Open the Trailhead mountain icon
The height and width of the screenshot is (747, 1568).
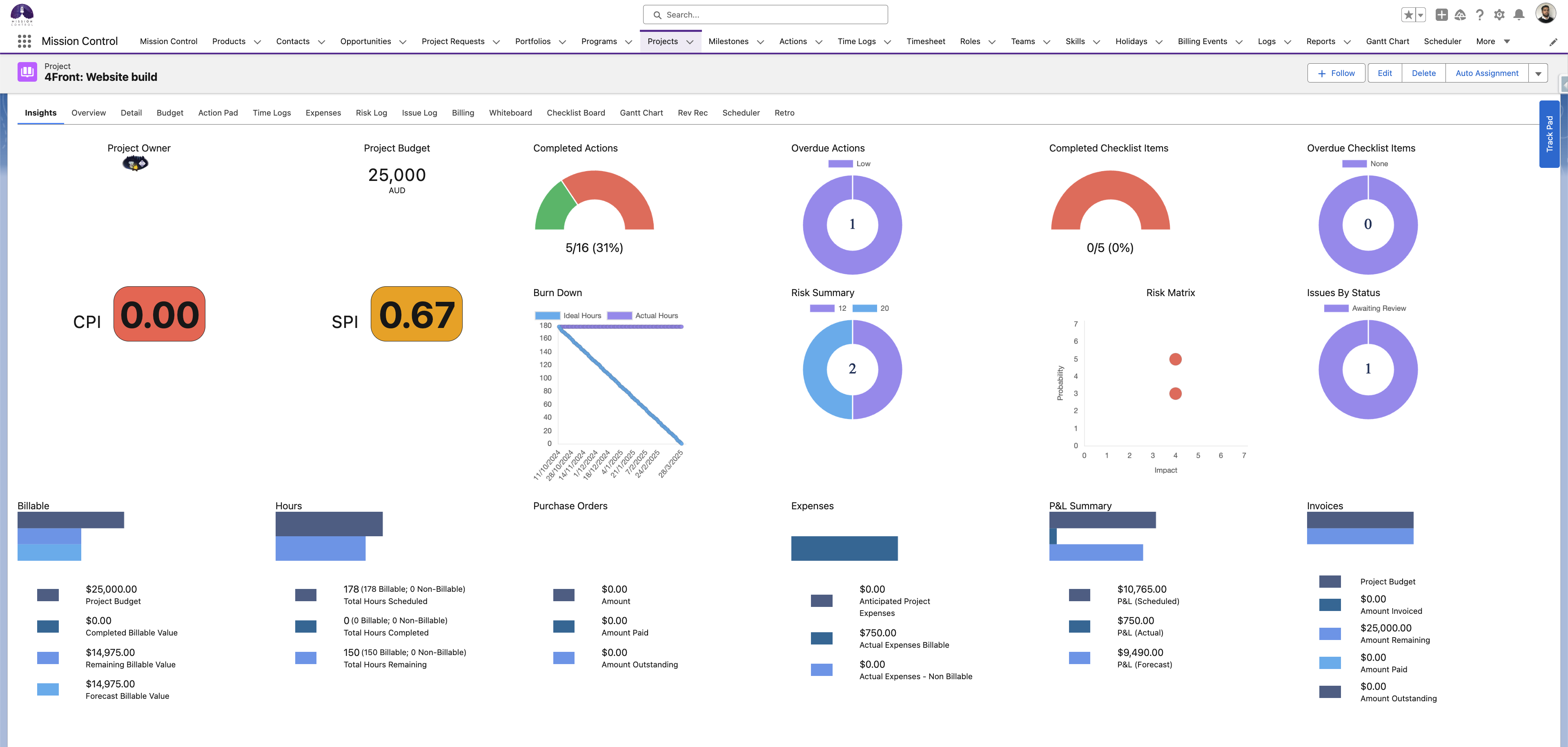1461,14
